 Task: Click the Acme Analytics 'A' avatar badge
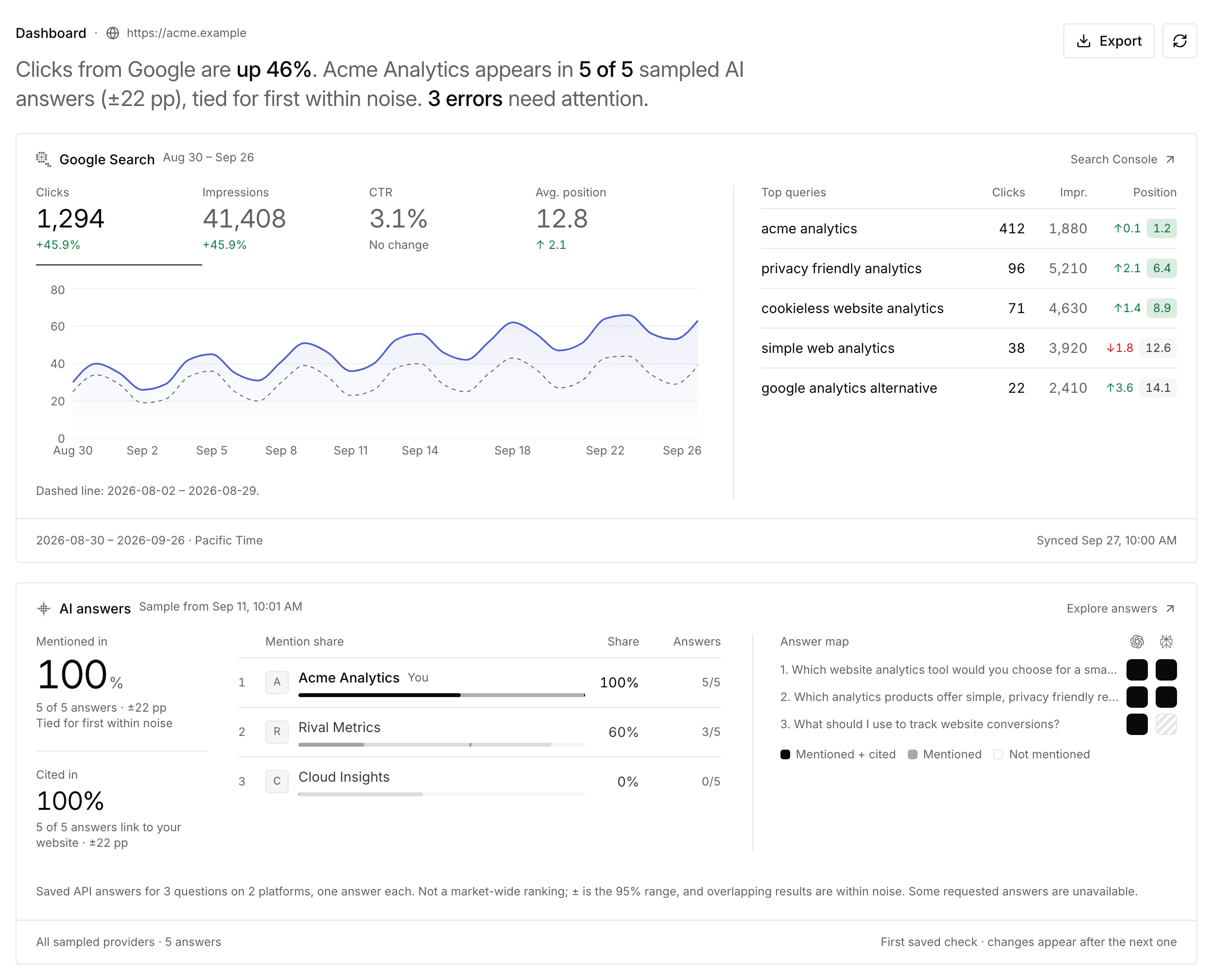click(277, 682)
